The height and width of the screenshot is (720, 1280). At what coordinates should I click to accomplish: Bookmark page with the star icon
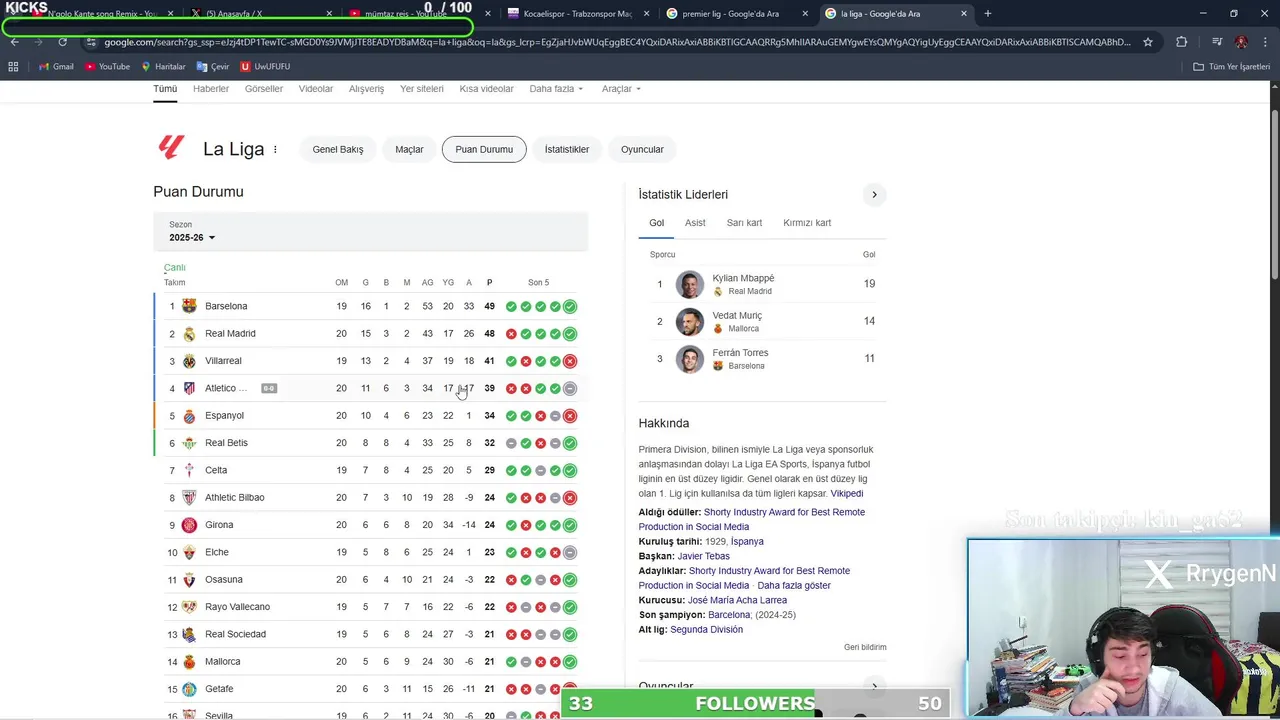tap(1148, 42)
